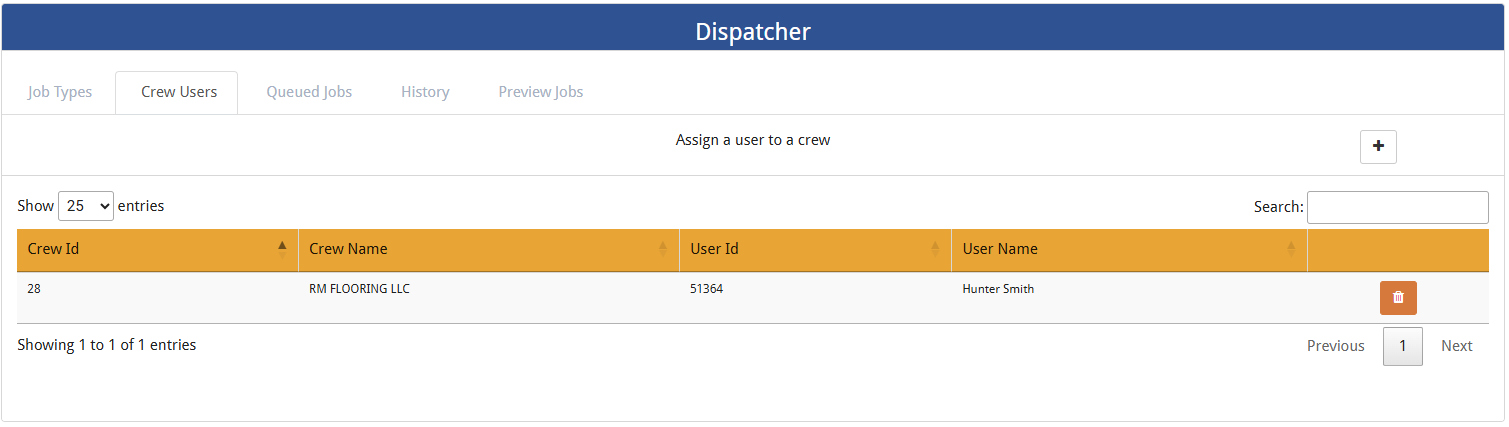Screen dimensions: 1509x427
Task: Select the cell 'RM FLOORING LLC'
Action: 360,289
